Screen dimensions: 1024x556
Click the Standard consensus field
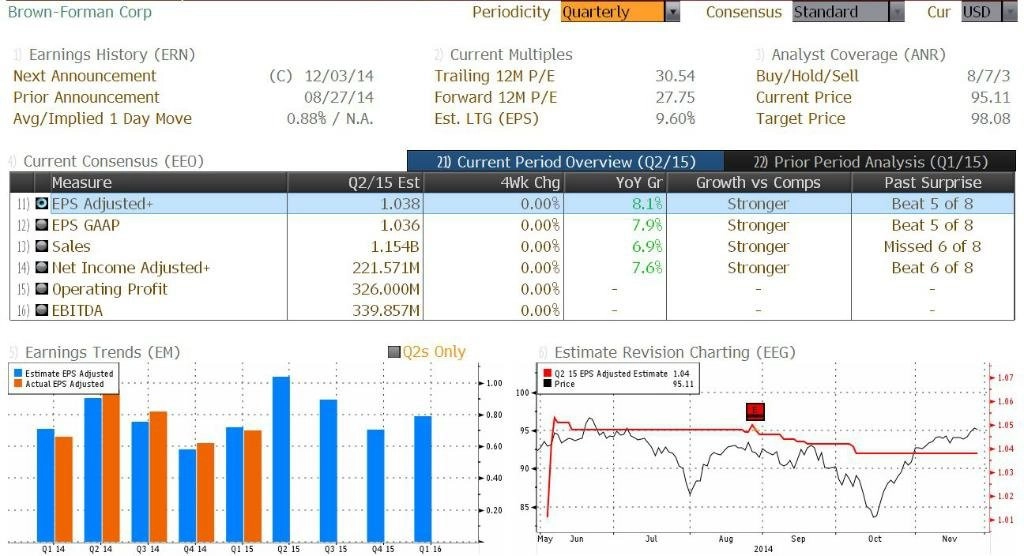point(840,12)
